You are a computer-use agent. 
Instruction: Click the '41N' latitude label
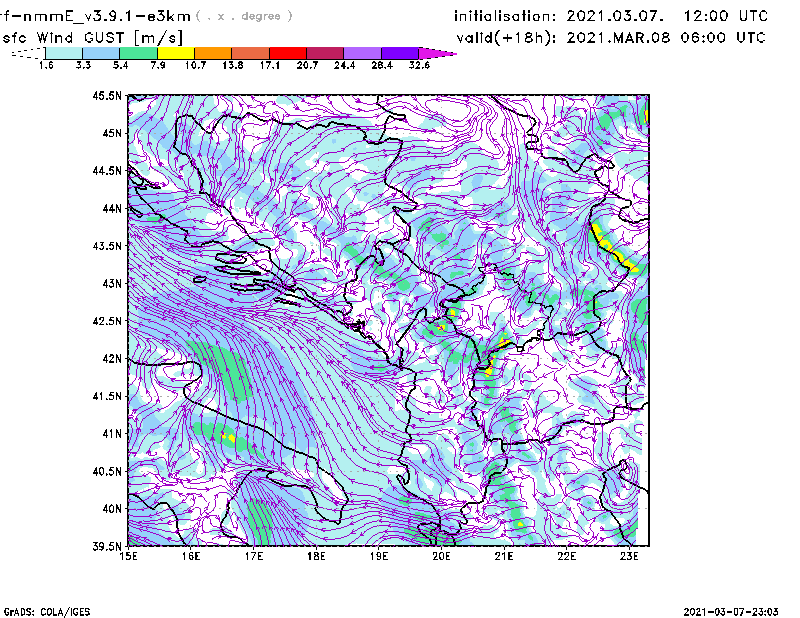[112, 434]
